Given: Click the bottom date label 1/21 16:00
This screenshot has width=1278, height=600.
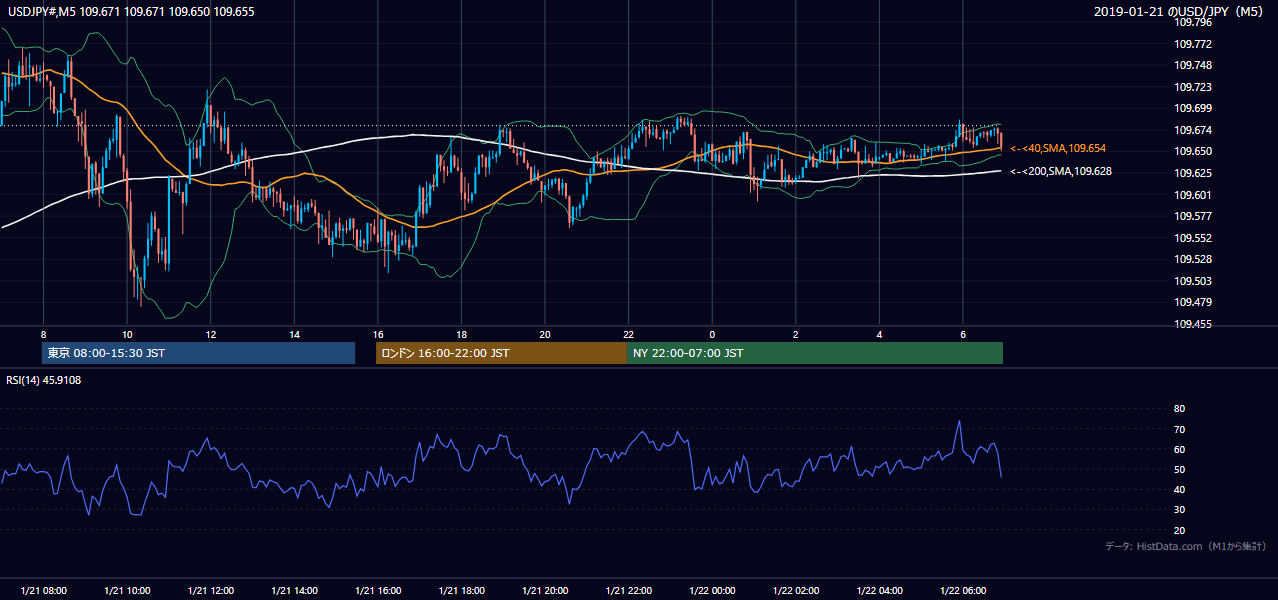Looking at the screenshot, I should tap(377, 591).
